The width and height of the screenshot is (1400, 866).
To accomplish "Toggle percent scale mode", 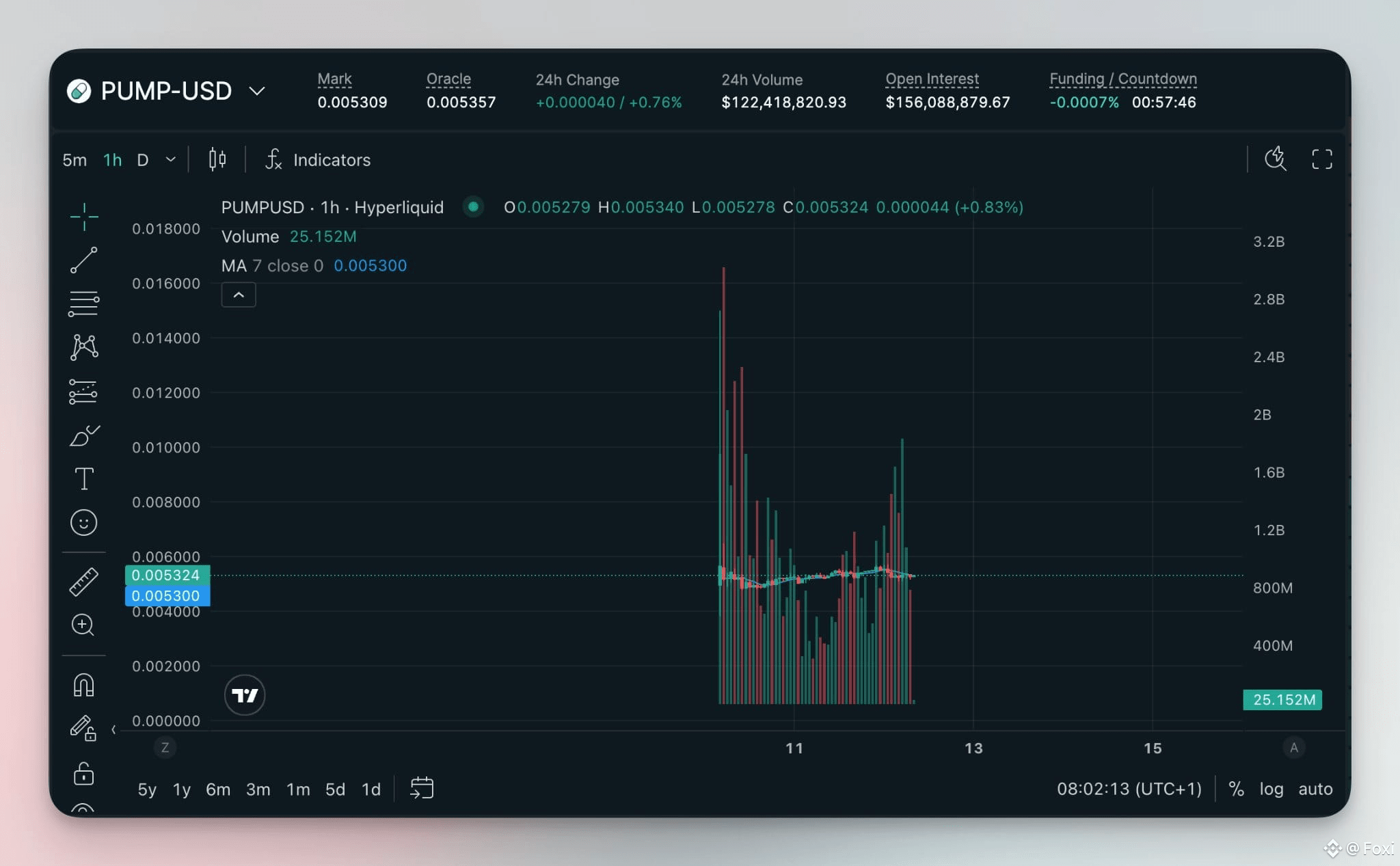I will 1236,789.
